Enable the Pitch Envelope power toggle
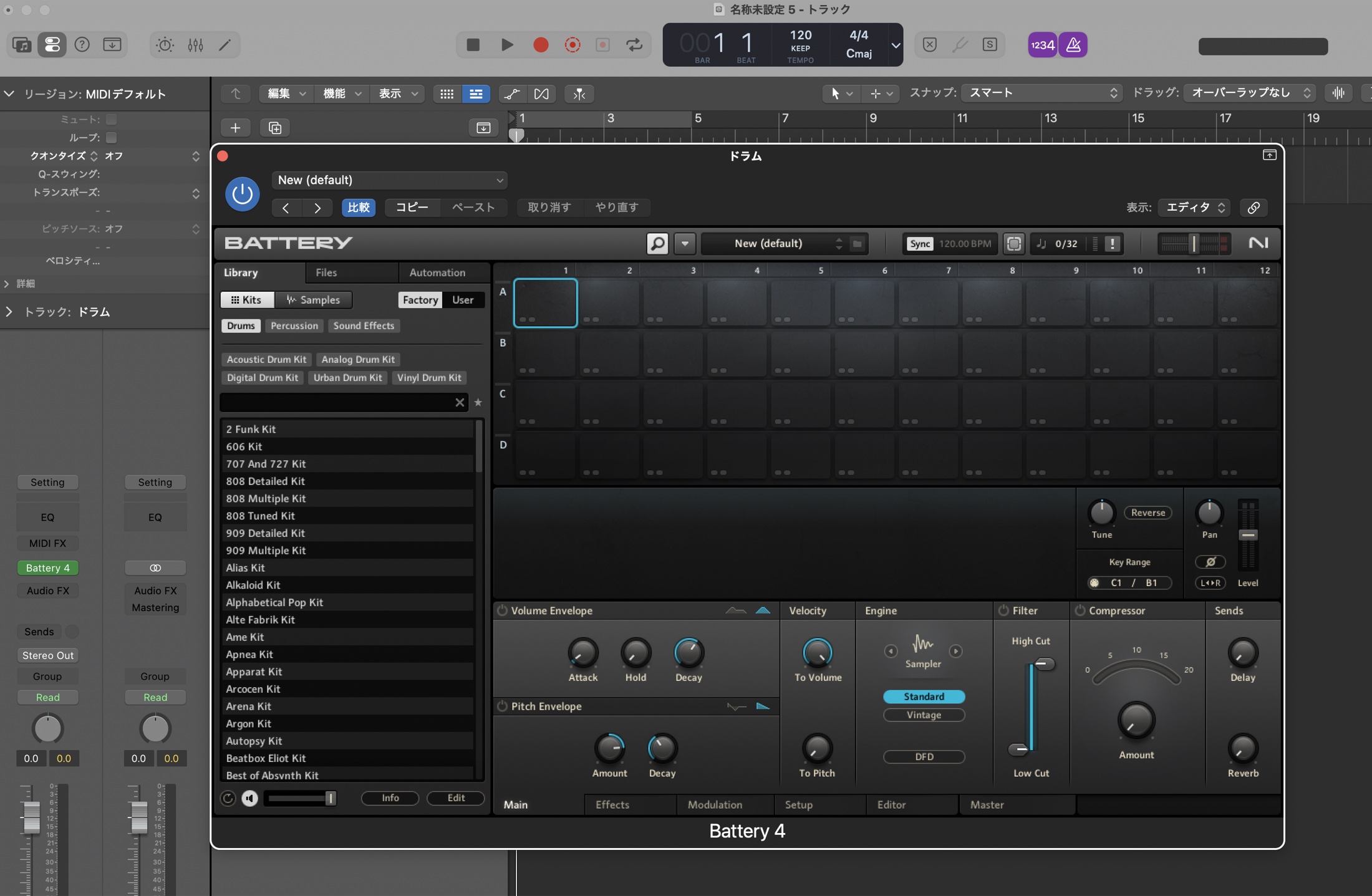The height and width of the screenshot is (896, 1372). (502, 706)
